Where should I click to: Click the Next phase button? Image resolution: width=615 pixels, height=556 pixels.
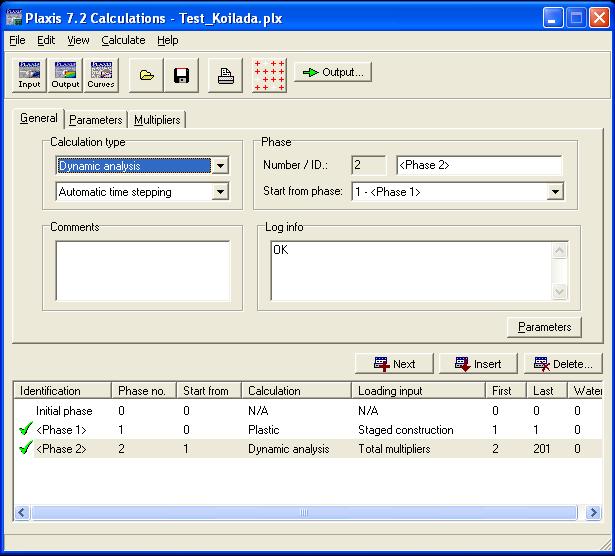(394, 364)
